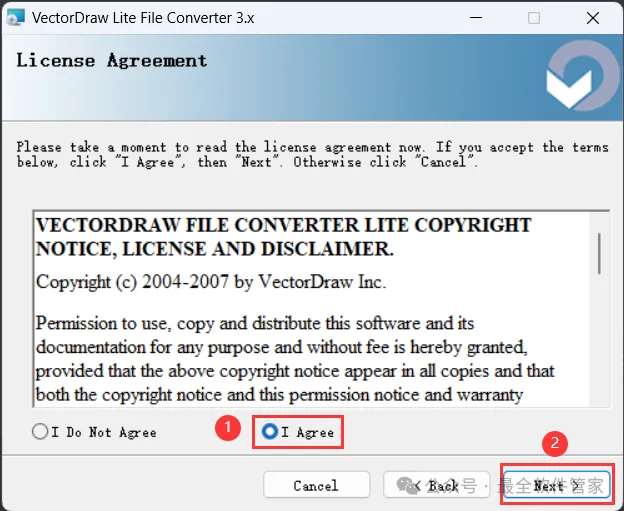Cancel the installation
624x511 pixels.
point(317,485)
